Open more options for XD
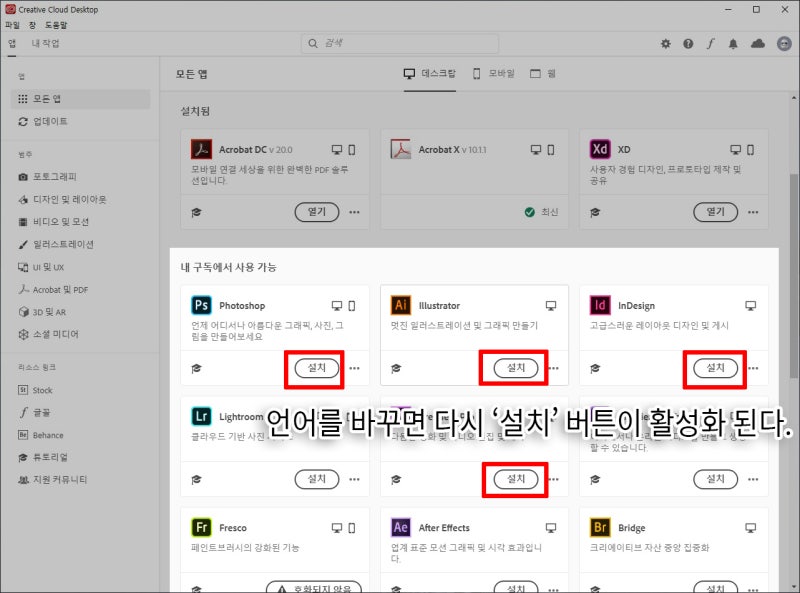 (753, 212)
